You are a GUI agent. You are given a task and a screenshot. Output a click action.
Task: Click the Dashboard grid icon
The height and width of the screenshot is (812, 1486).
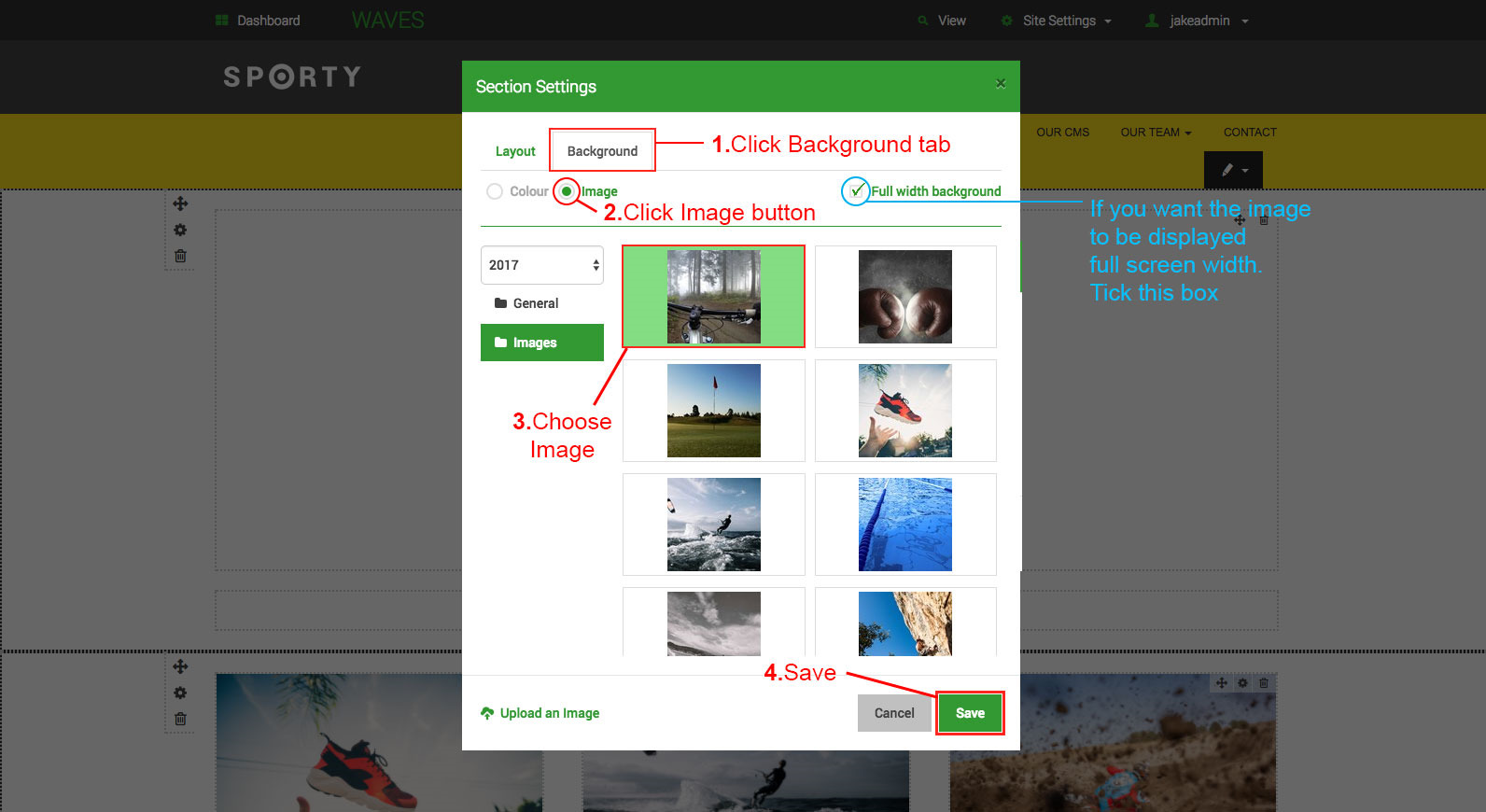[x=222, y=21]
